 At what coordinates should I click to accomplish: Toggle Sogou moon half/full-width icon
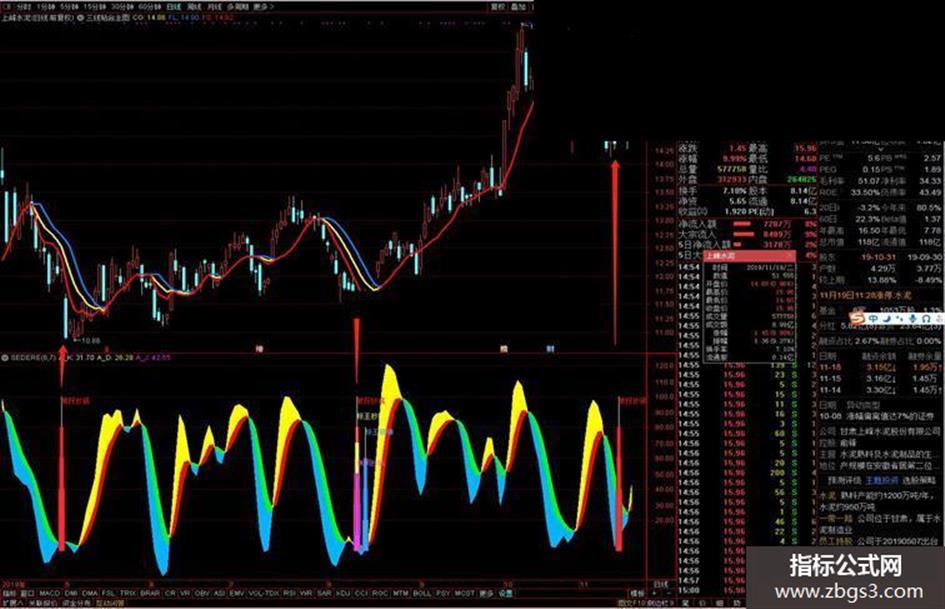(887, 318)
